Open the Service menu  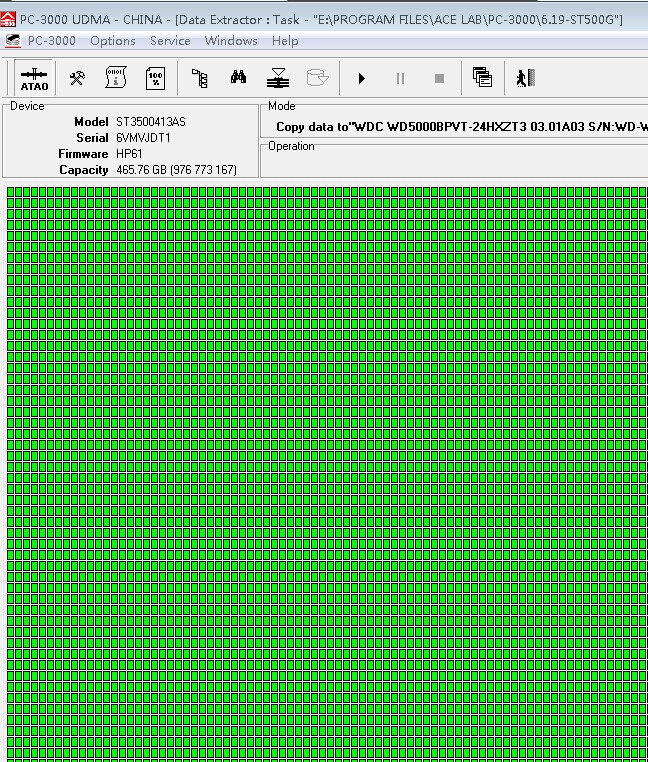click(x=170, y=41)
